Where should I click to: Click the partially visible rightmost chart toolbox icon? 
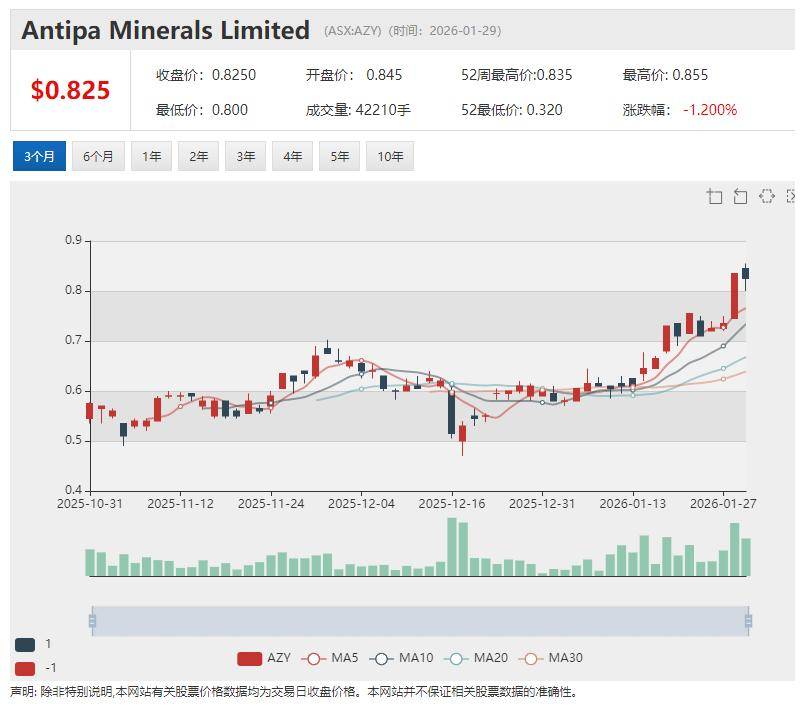coord(791,196)
